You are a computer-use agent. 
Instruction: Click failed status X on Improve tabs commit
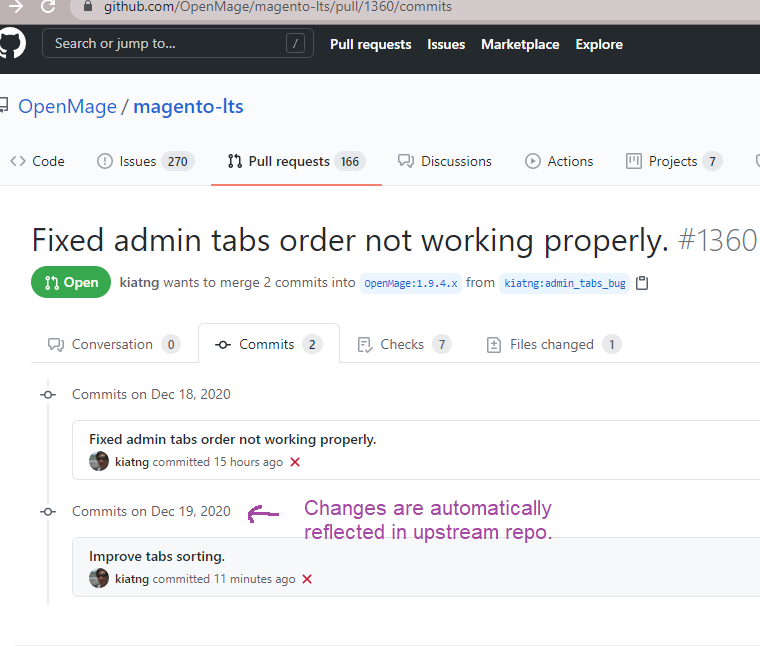point(307,579)
